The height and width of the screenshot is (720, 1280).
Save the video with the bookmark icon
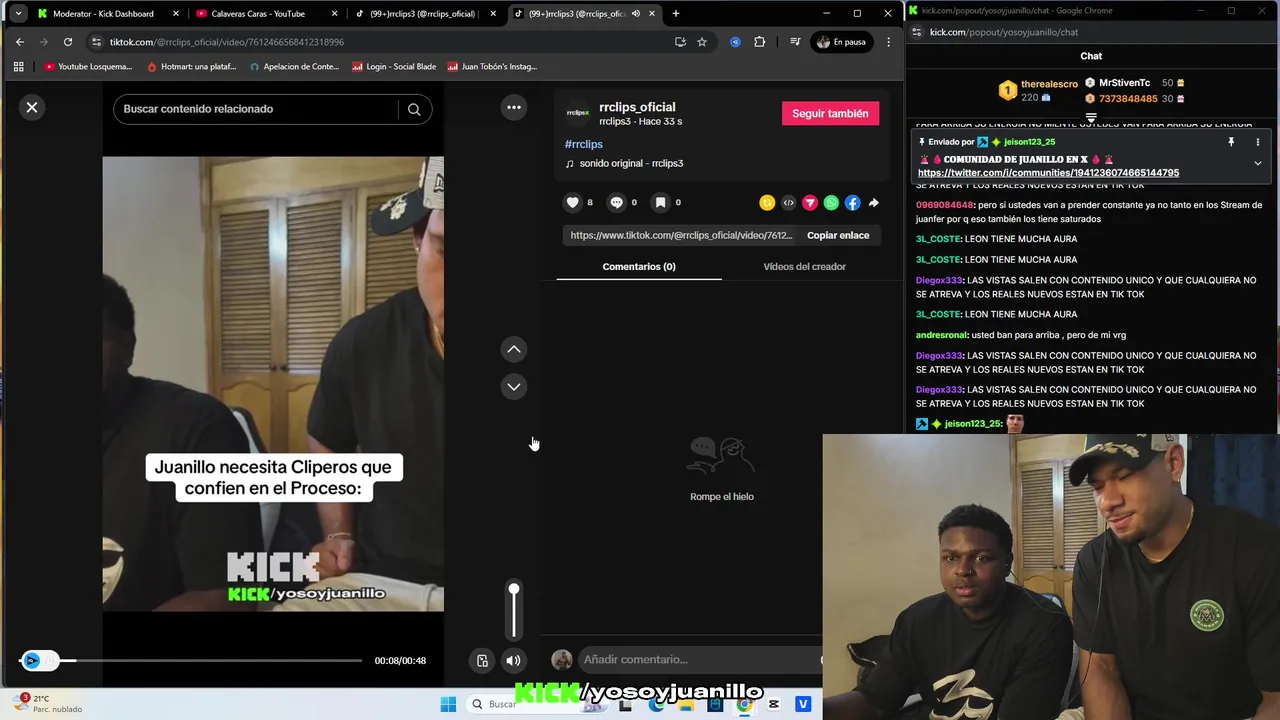[x=660, y=202]
